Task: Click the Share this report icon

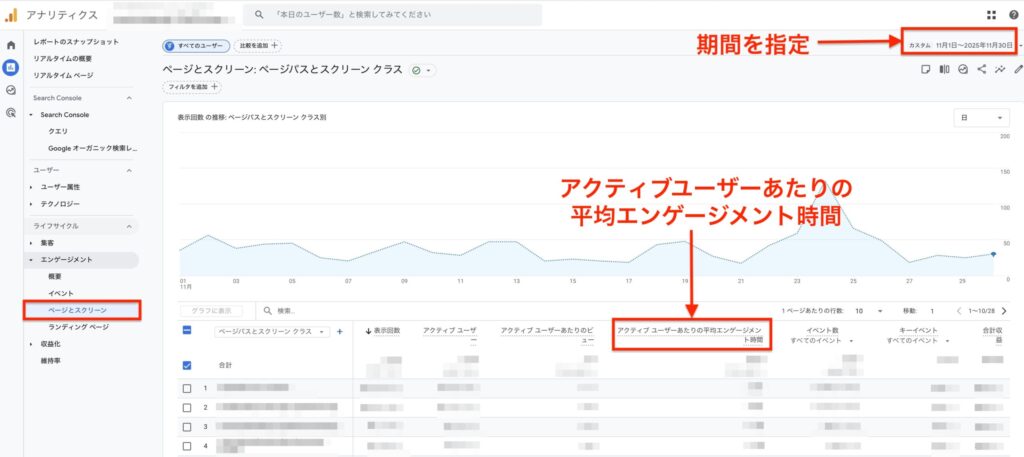Action: (x=981, y=70)
